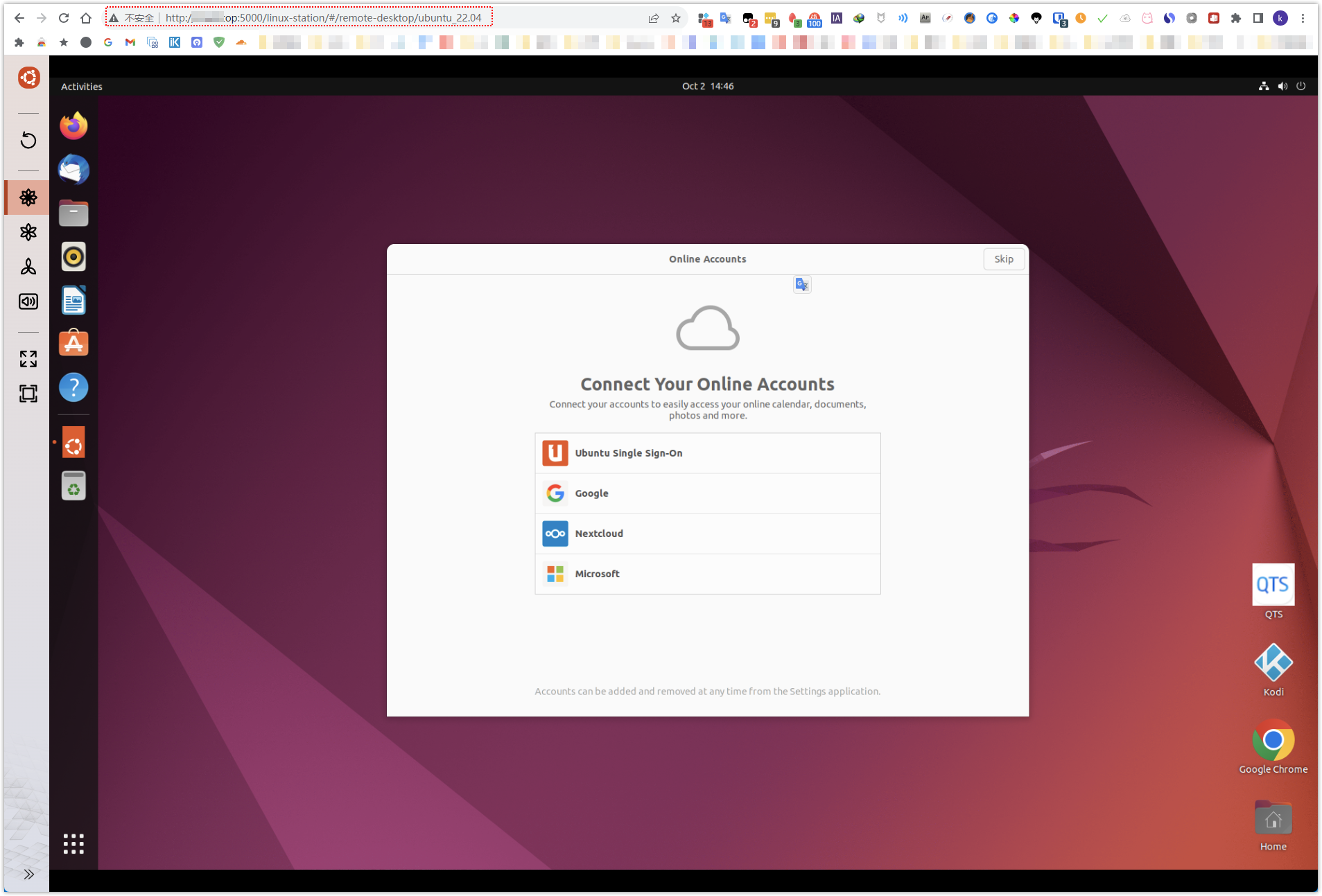Viewport: 1322px width, 896px height.
Task: Open Activities overview
Action: pyautogui.click(x=81, y=87)
